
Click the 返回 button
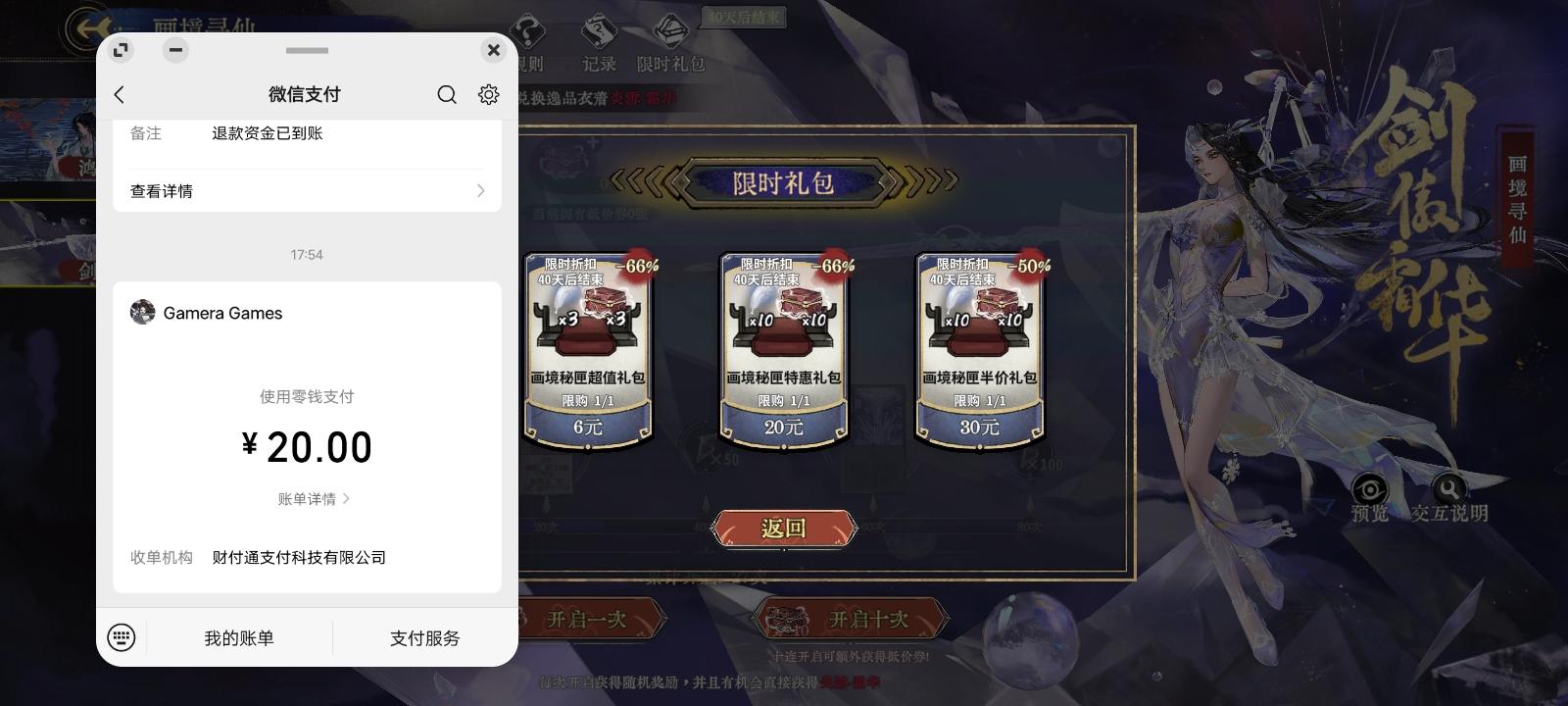(784, 529)
